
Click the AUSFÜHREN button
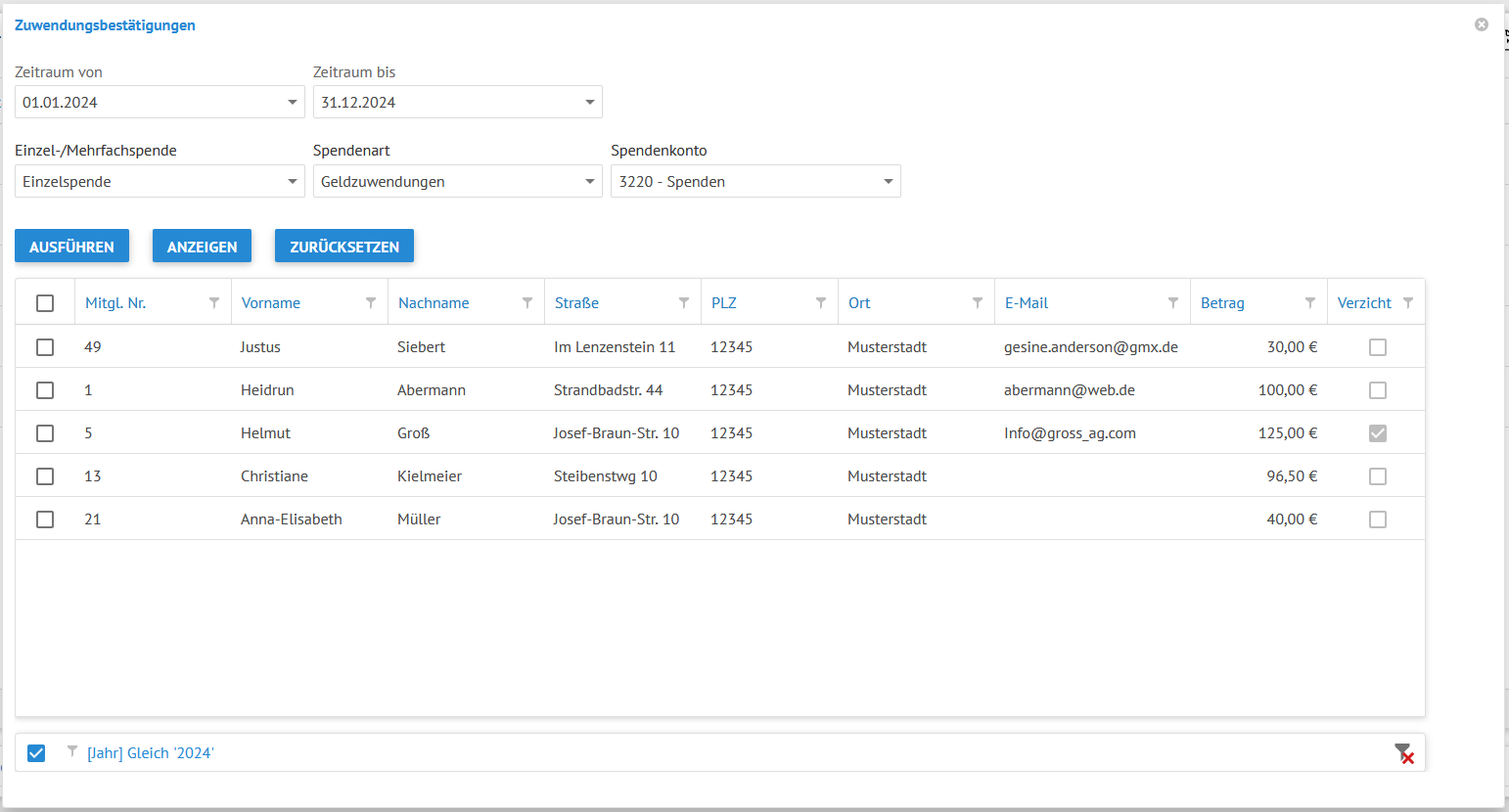(x=71, y=247)
